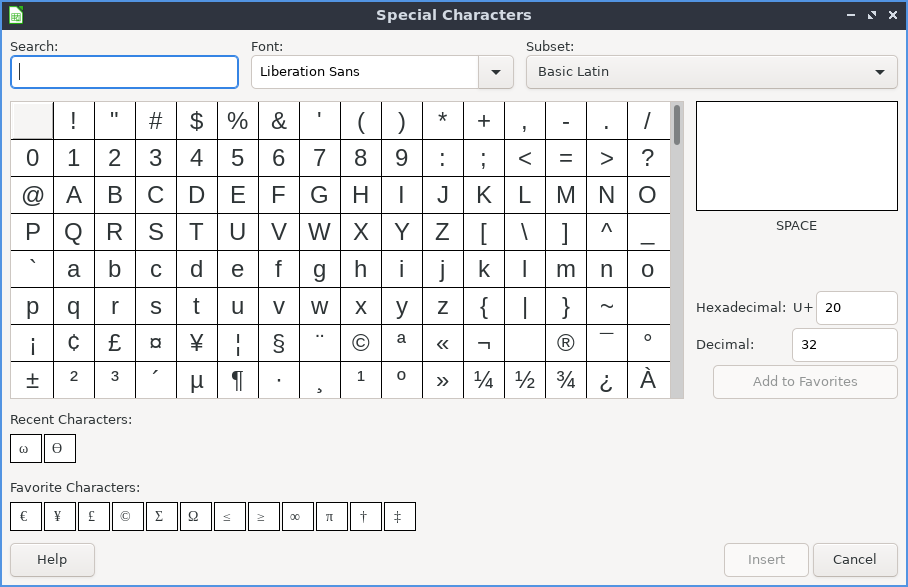Select the euro sign in Favorite Characters
The height and width of the screenshot is (587, 908).
tap(26, 517)
